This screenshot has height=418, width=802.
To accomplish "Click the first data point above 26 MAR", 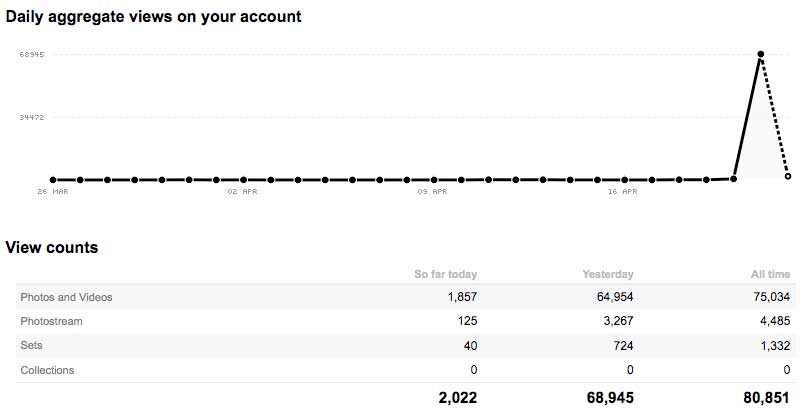I will click(53, 180).
